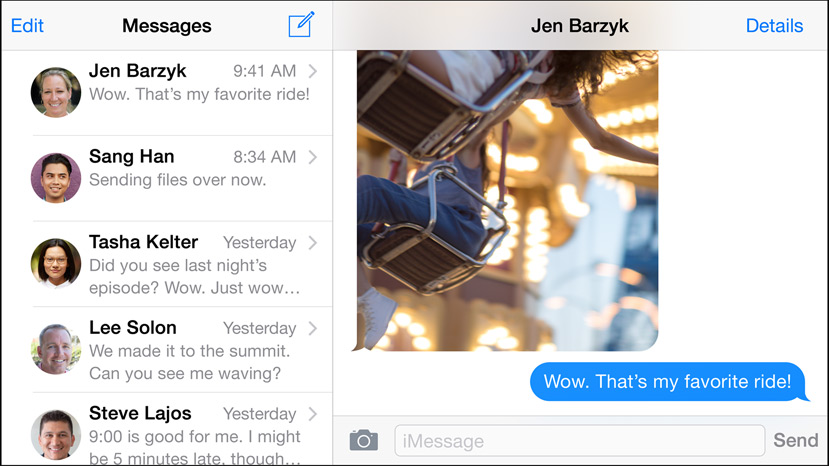Tap Tasha Kelter's contact photo

point(56,264)
